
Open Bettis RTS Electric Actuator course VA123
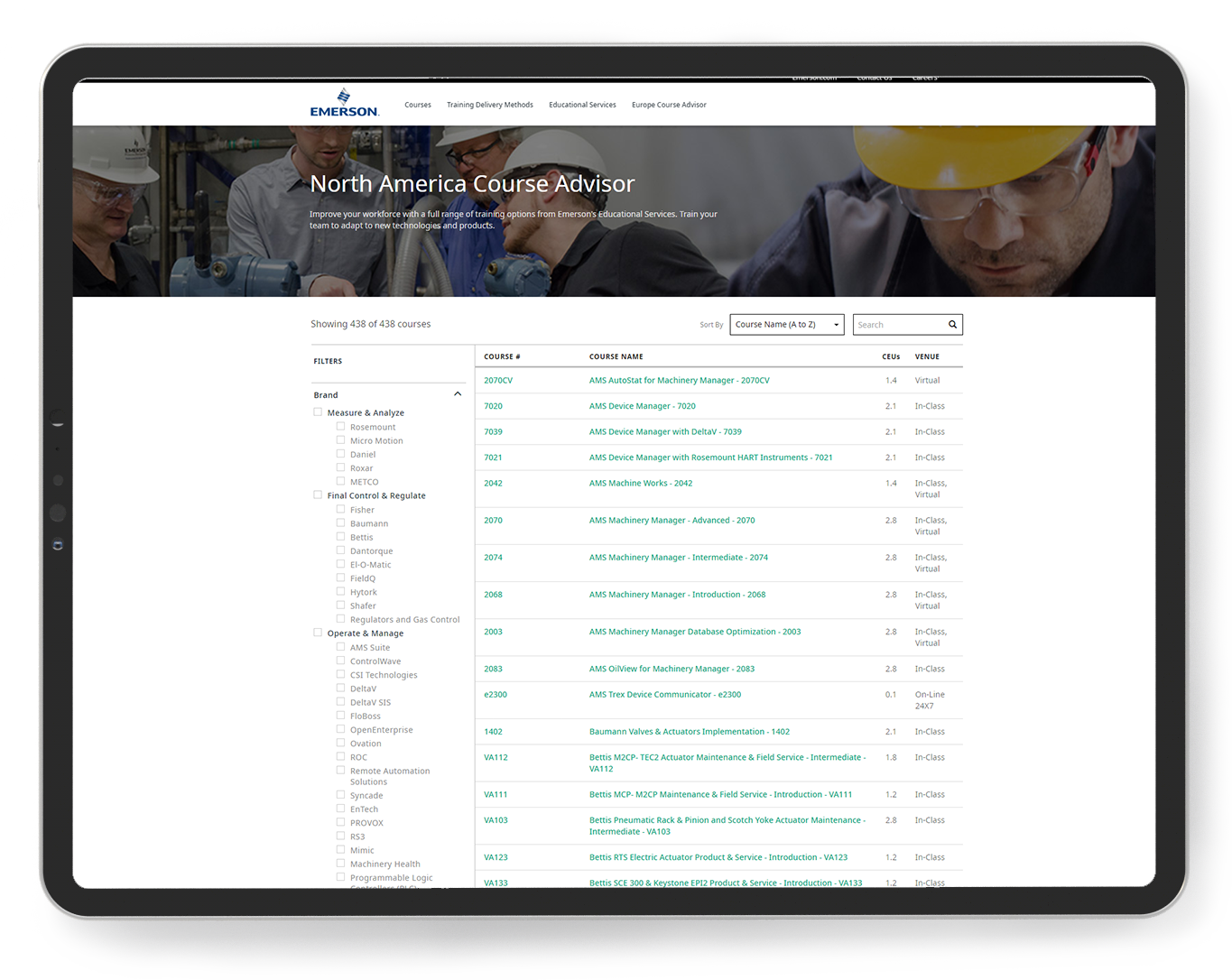pos(718,857)
